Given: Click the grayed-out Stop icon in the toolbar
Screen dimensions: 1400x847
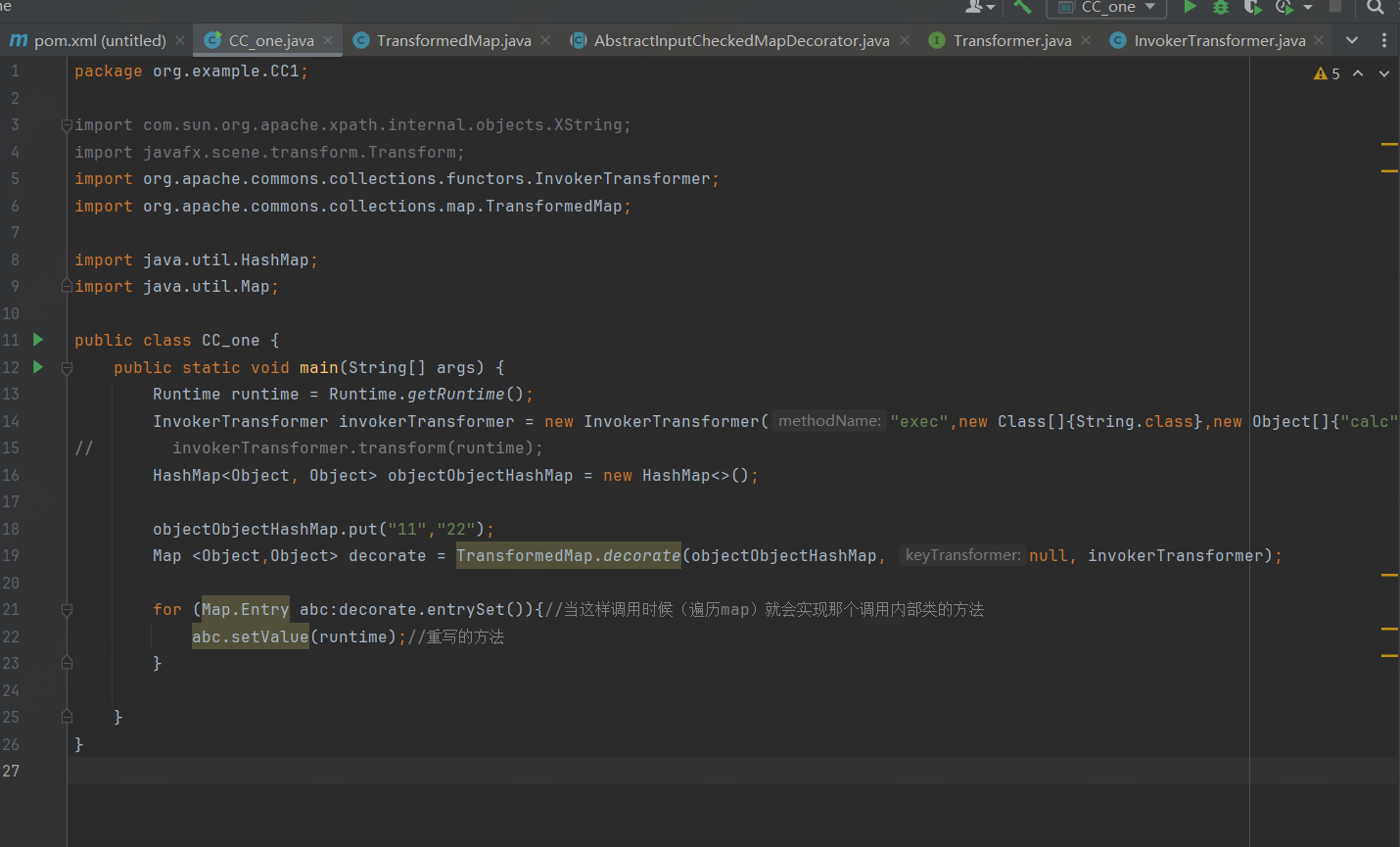Looking at the screenshot, I should pos(1335,6).
